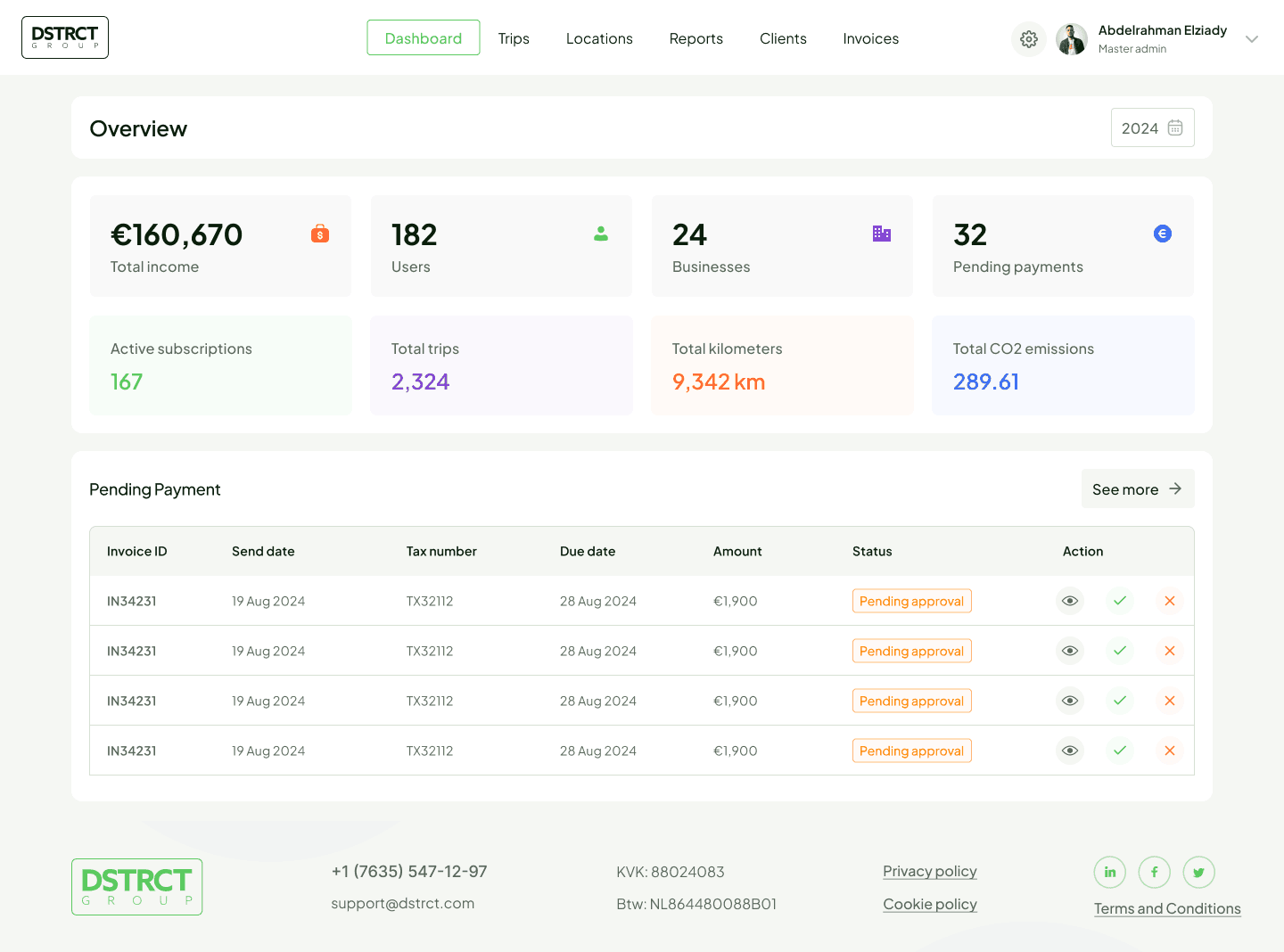The height and width of the screenshot is (952, 1284).
Task: Click the Send date column header
Action: click(x=263, y=551)
